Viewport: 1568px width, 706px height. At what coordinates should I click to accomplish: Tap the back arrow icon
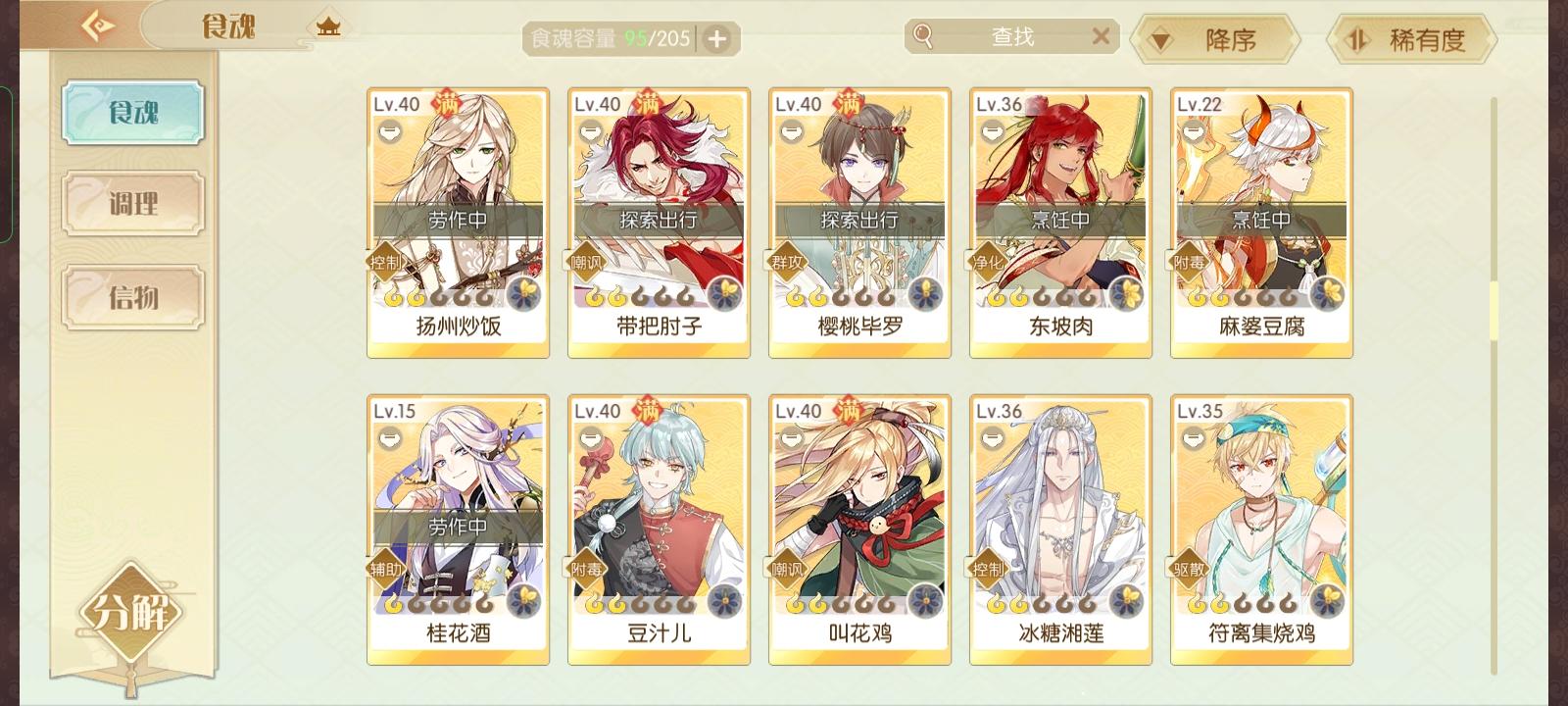click(x=96, y=25)
